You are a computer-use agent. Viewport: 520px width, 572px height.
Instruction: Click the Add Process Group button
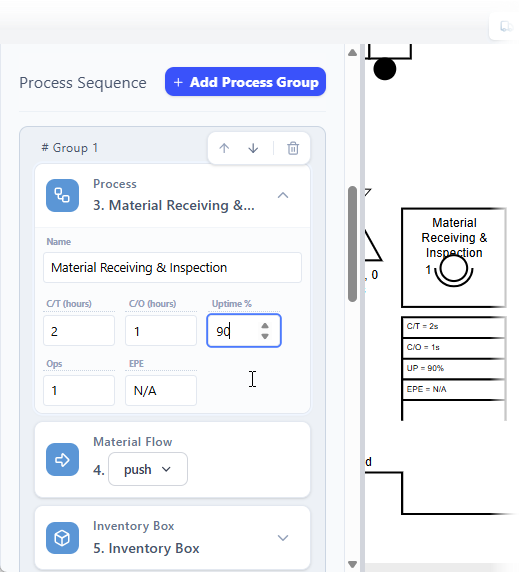click(x=245, y=82)
